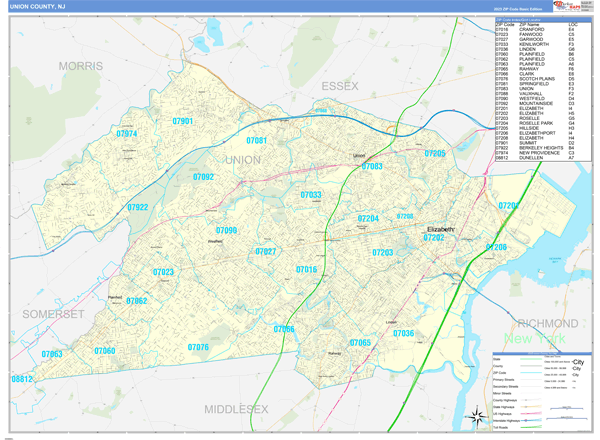Click ZIP code 07016 on the map
The width and height of the screenshot is (600, 440).
[x=306, y=270]
